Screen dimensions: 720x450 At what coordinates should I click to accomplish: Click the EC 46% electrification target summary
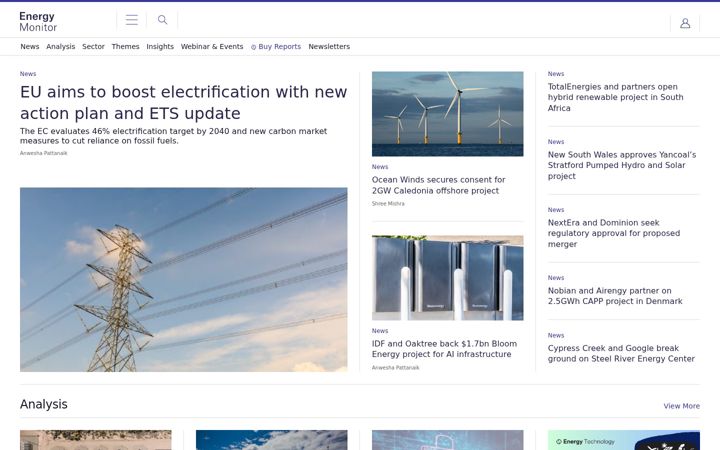[x=174, y=136]
